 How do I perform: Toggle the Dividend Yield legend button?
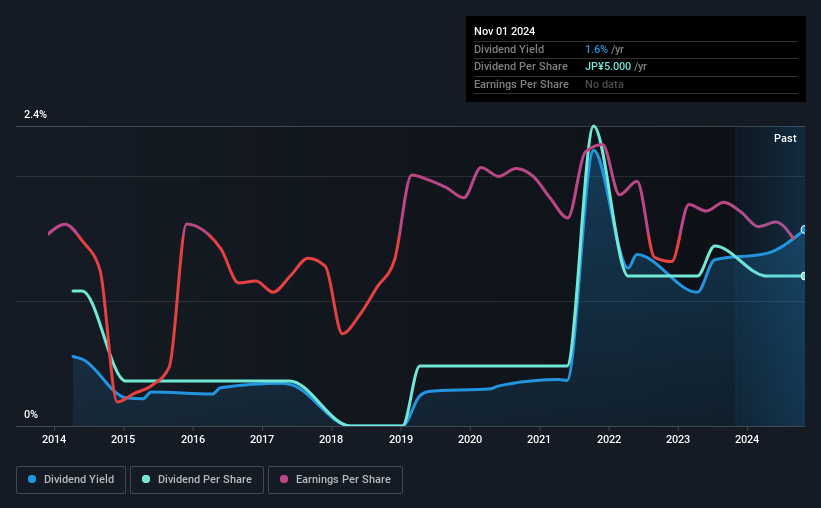click(x=71, y=480)
